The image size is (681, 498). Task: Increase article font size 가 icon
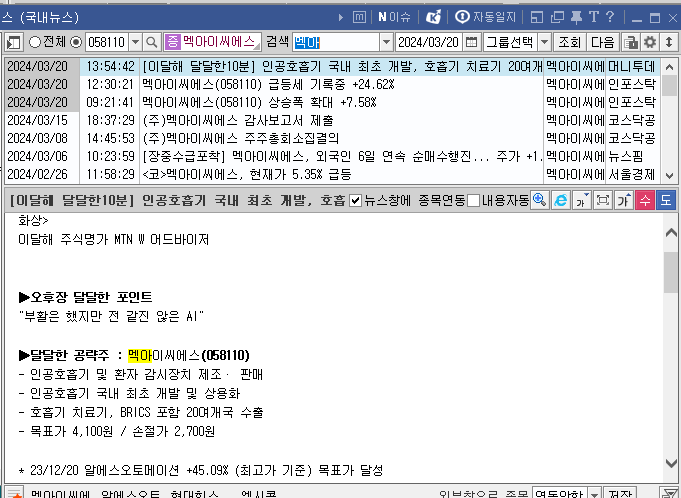pyautogui.click(x=624, y=200)
